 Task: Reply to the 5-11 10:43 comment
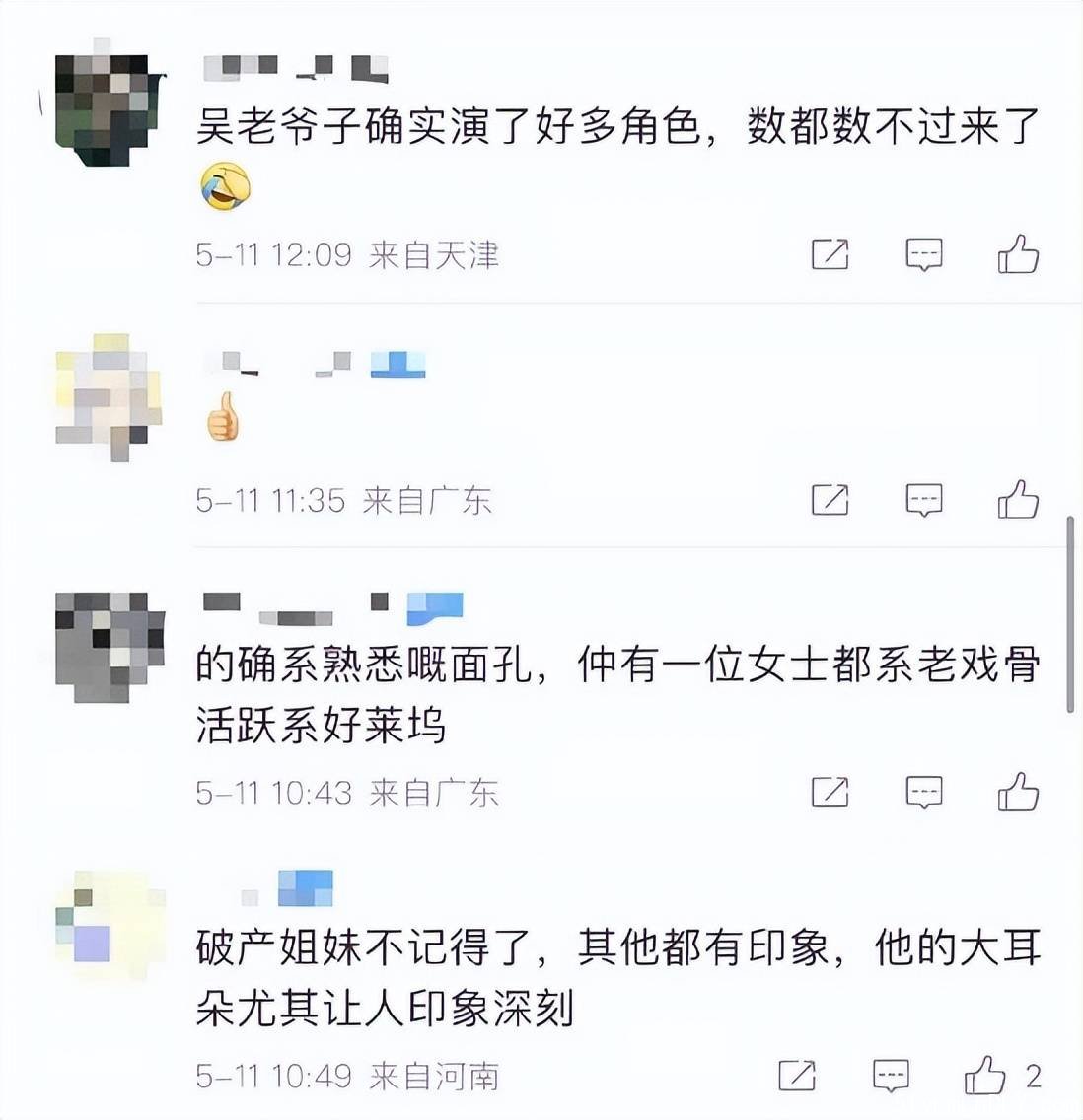923,792
